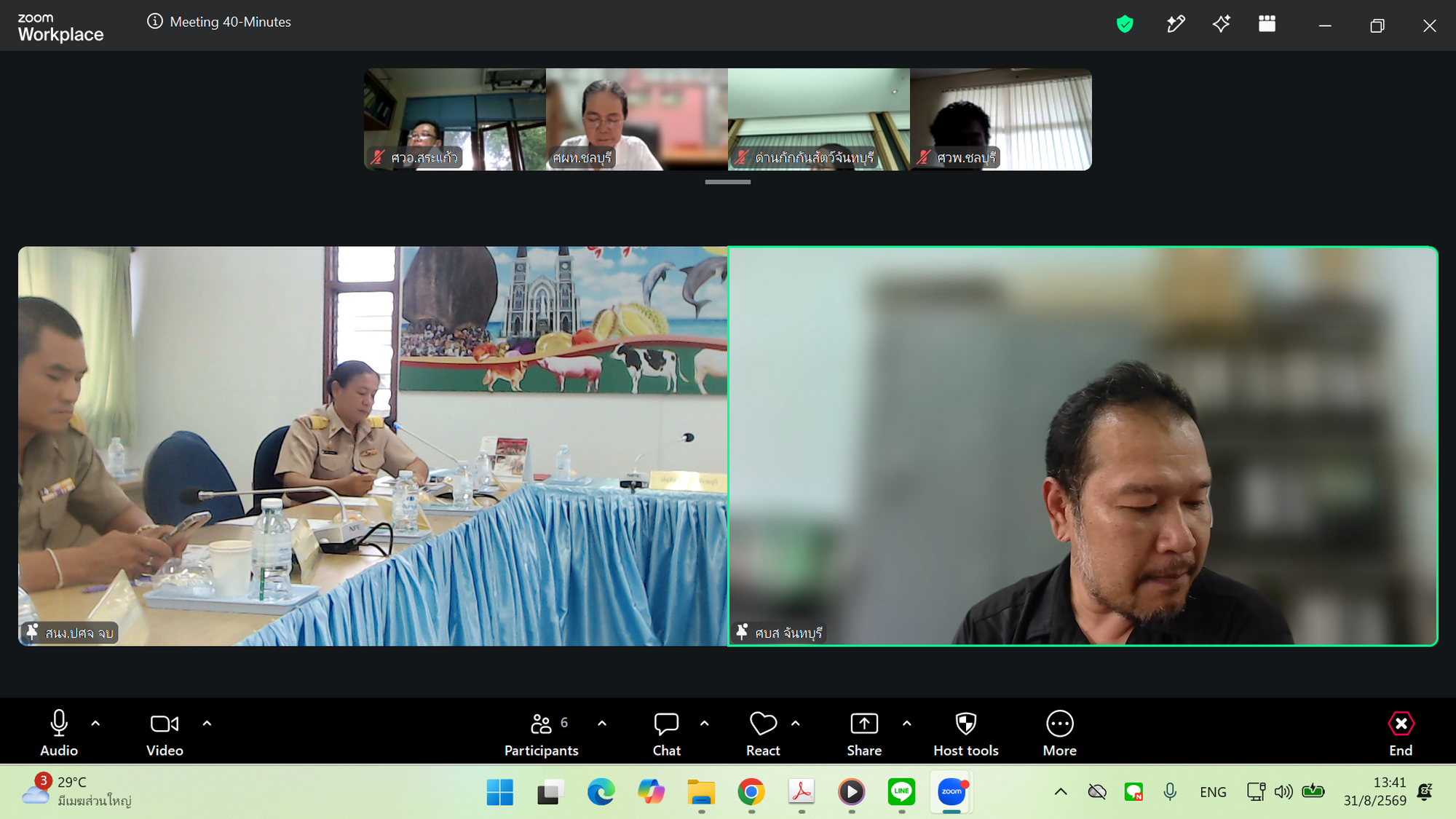Open the green encryption shield icon
This screenshot has height=819, width=1456.
pos(1125,24)
